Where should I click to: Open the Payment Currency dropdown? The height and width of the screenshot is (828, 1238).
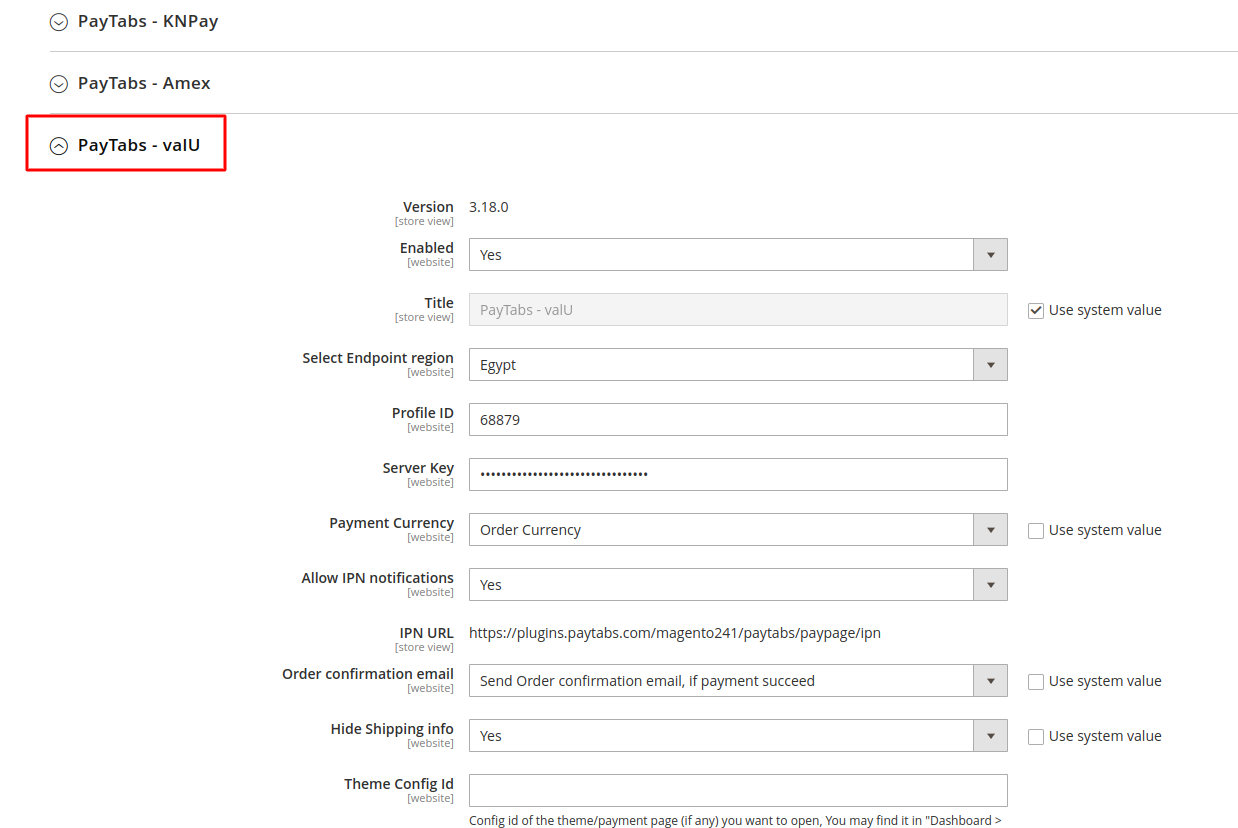coord(738,530)
